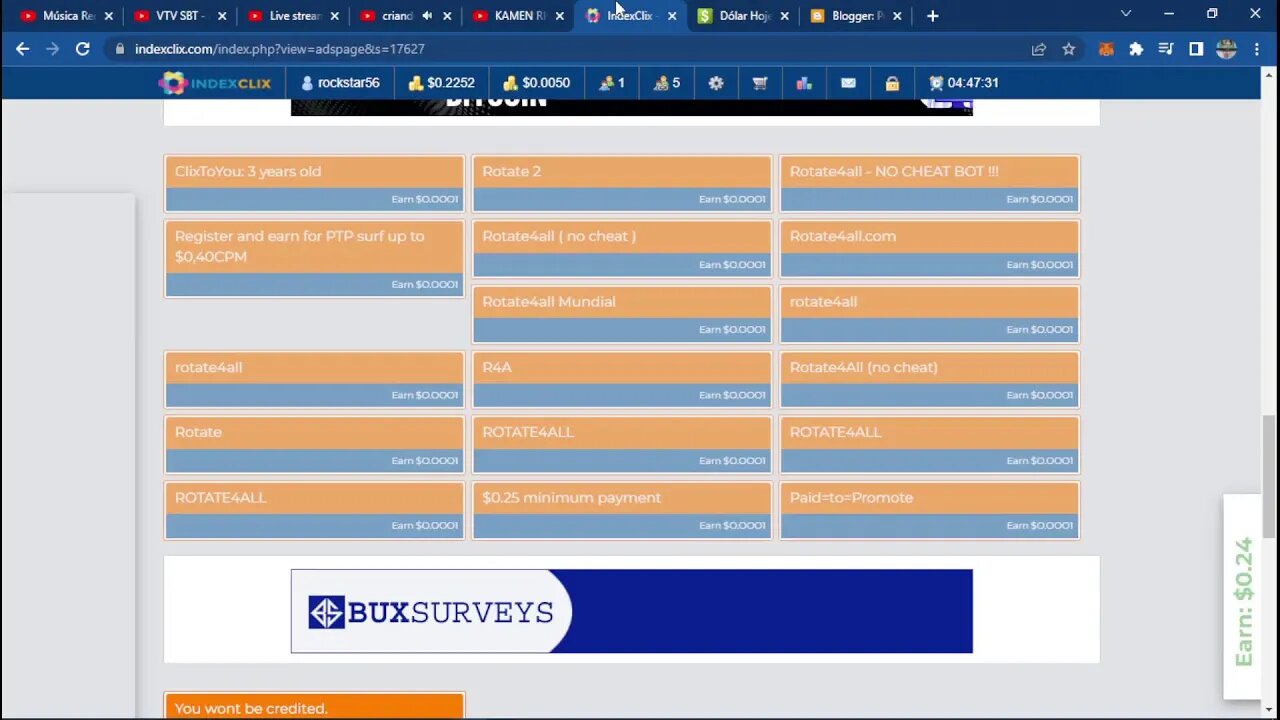The height and width of the screenshot is (720, 1280).
Task: Open a new tab with the plus button
Action: [932, 16]
